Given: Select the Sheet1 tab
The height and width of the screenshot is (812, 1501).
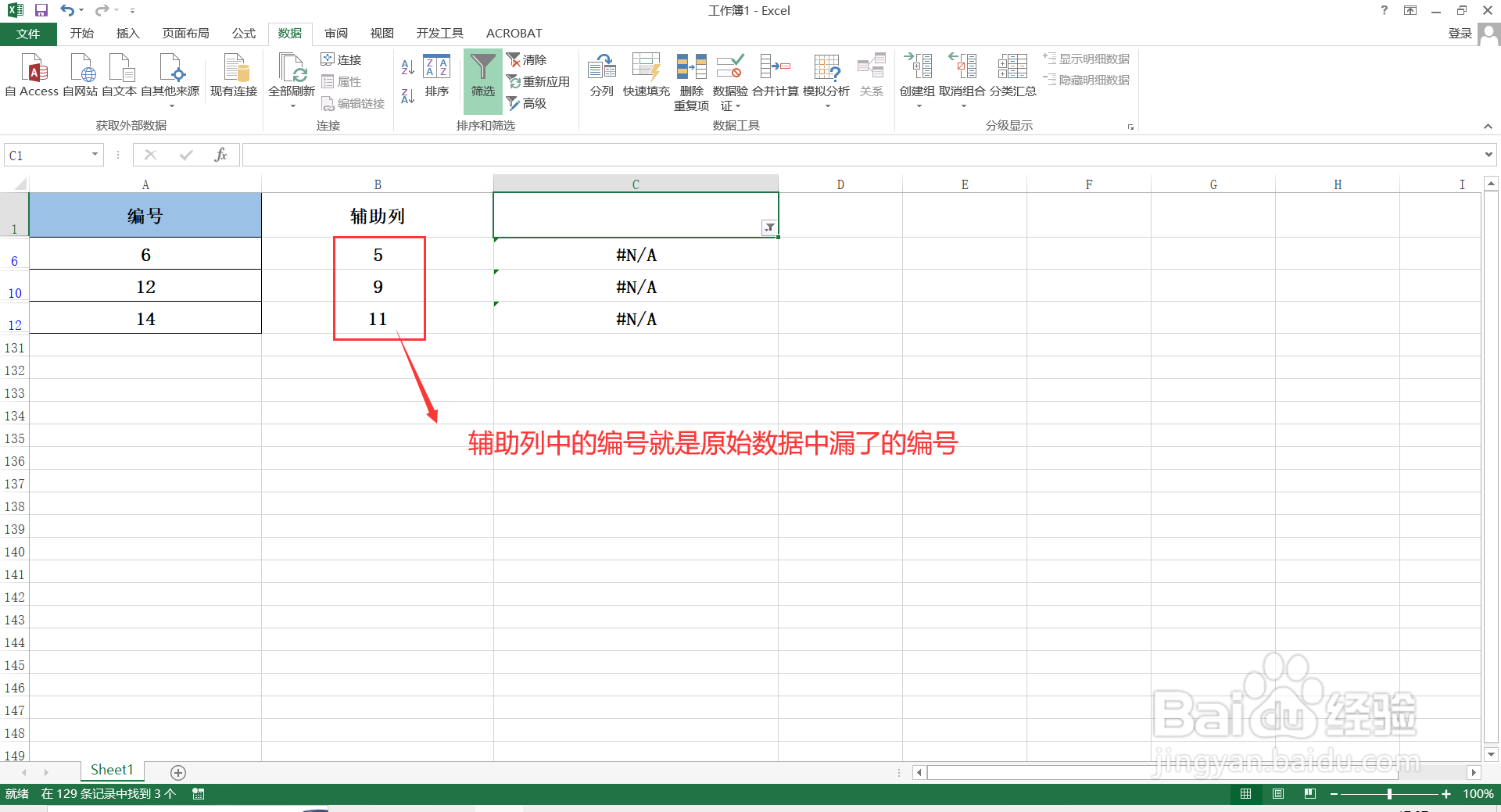Looking at the screenshot, I should tap(112, 771).
